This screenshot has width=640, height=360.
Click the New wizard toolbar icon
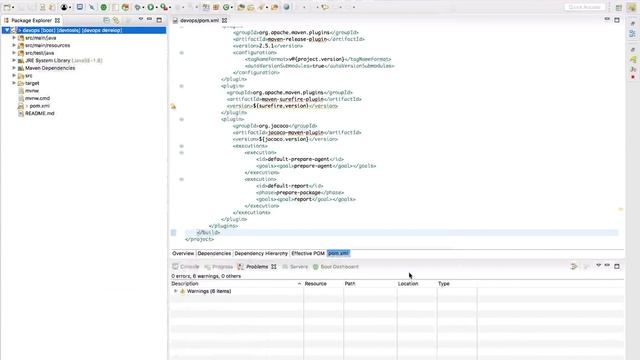pyautogui.click(x=7, y=7)
